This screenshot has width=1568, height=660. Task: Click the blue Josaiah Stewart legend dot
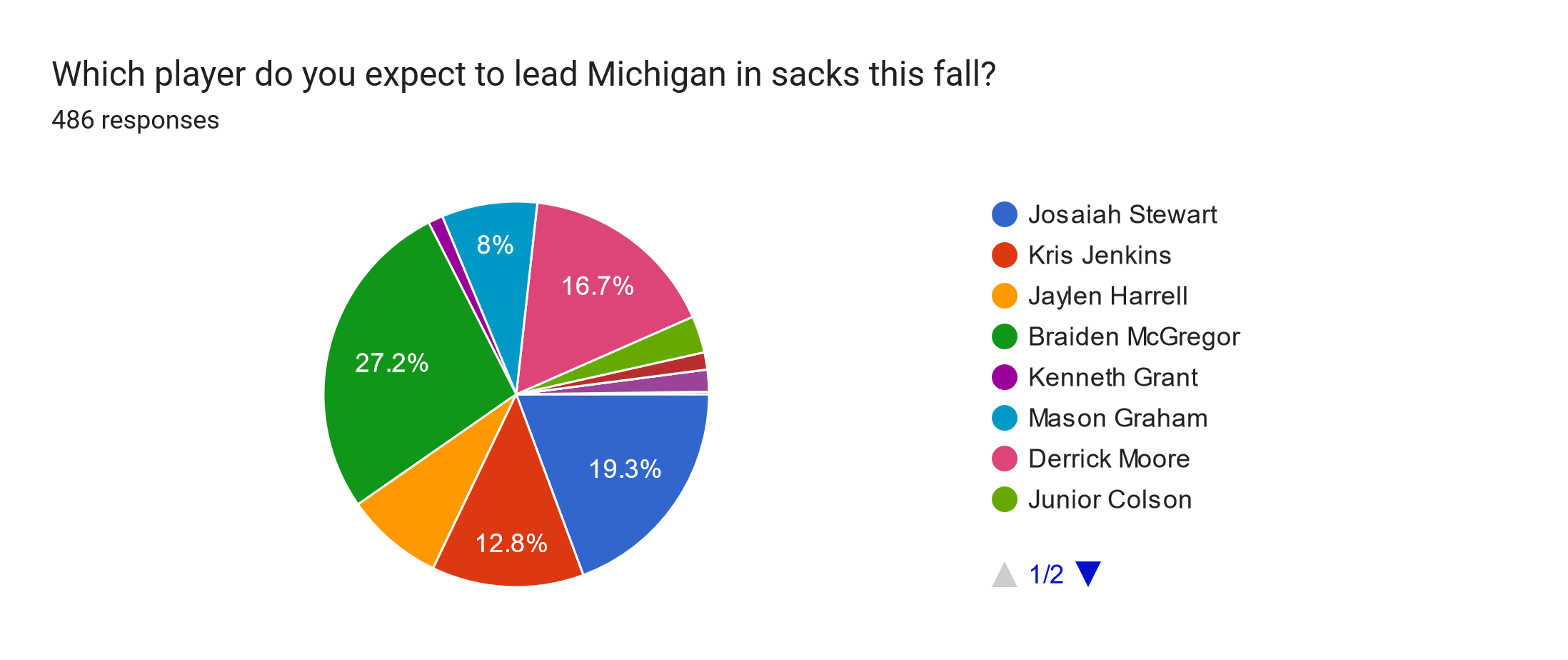pos(1004,214)
